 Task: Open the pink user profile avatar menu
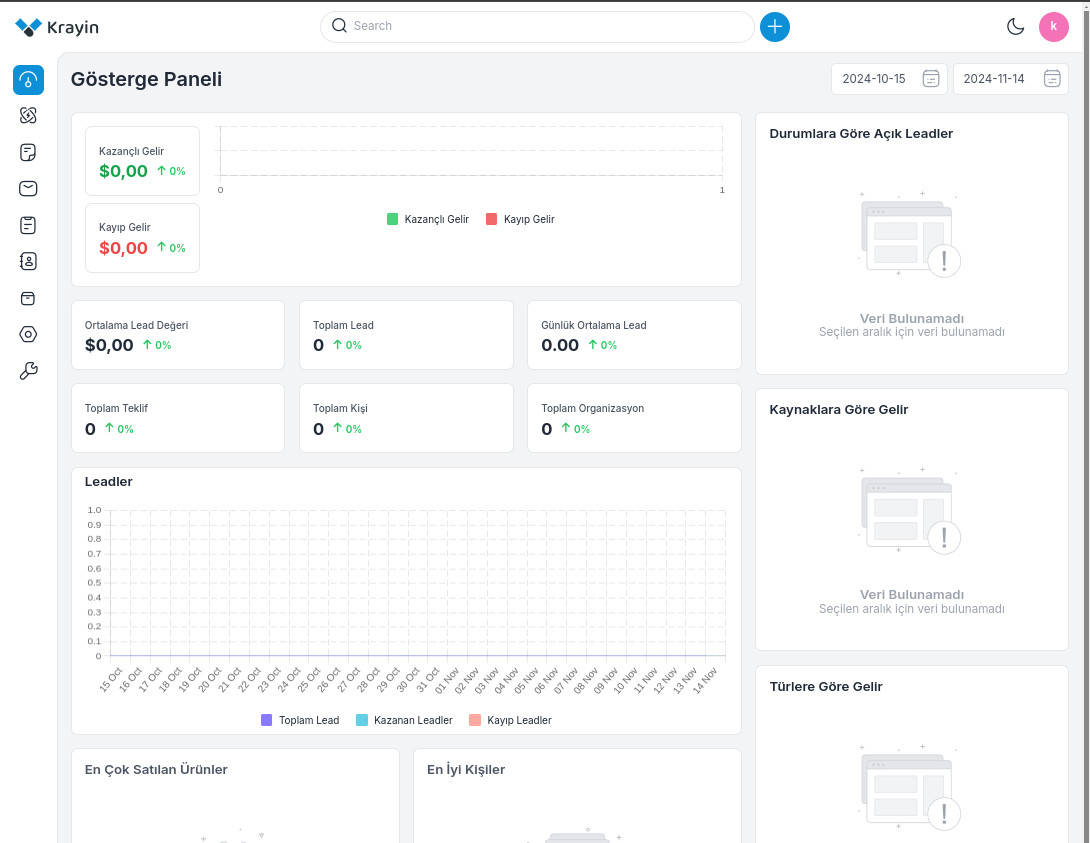[x=1053, y=27]
